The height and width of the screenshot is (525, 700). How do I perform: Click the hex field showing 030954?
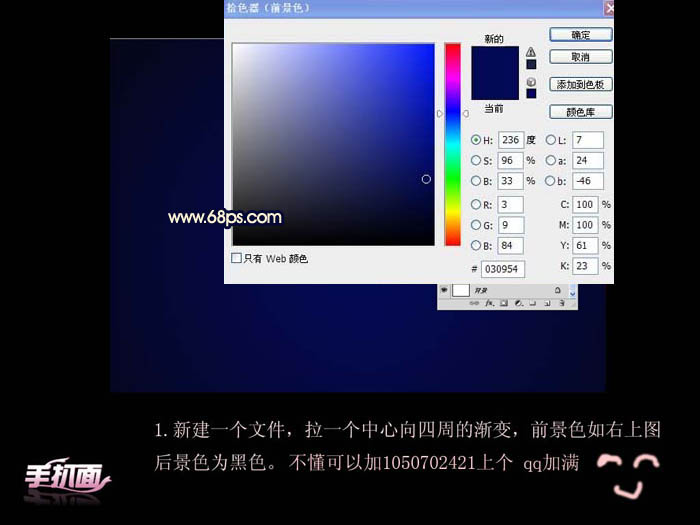pos(503,269)
